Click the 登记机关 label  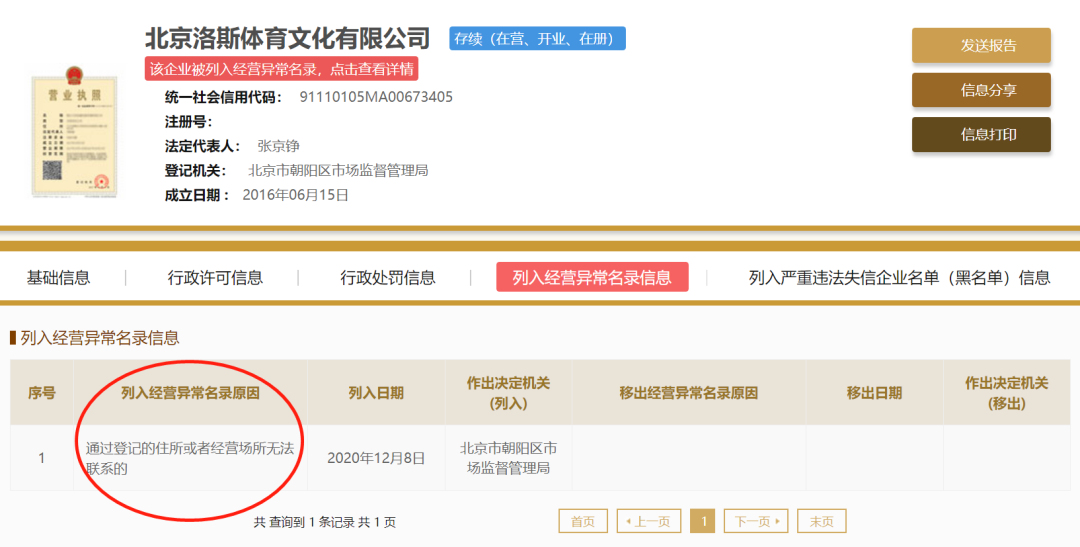pyautogui.click(x=196, y=170)
